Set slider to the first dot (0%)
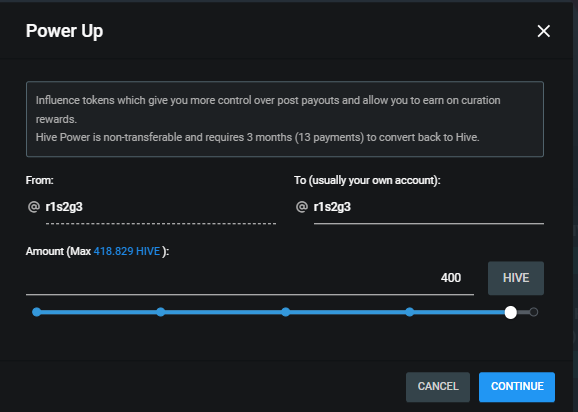 [36, 312]
